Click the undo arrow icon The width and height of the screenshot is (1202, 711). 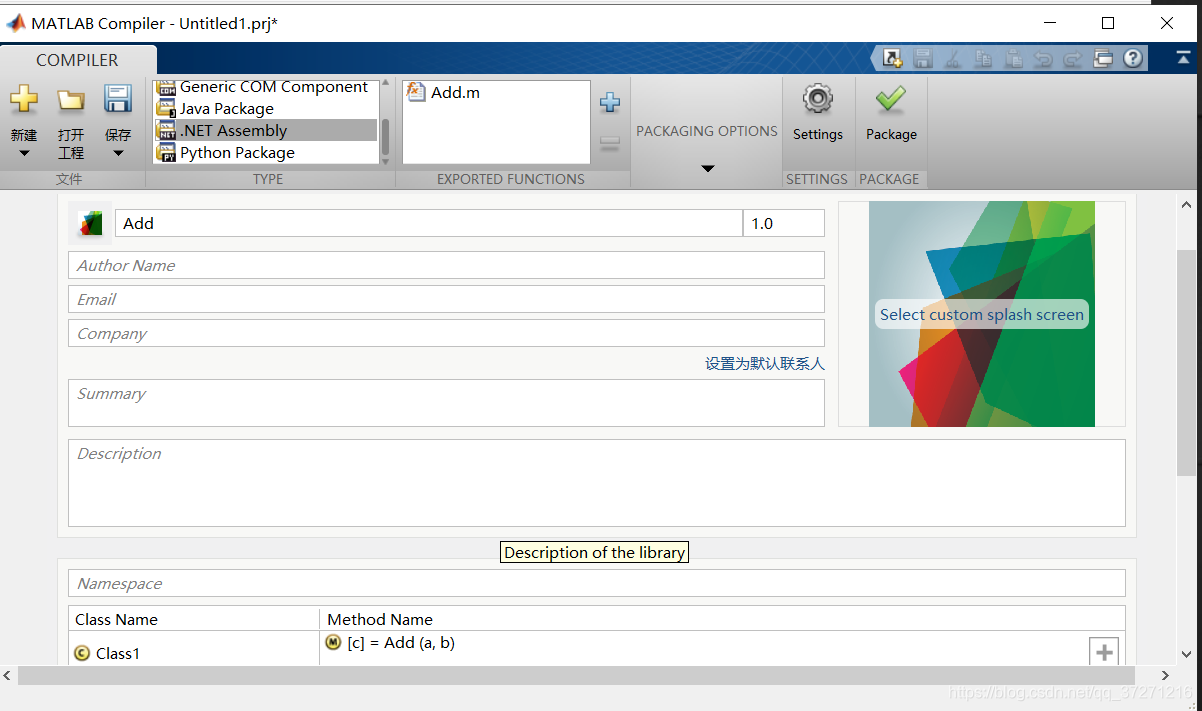click(1043, 59)
